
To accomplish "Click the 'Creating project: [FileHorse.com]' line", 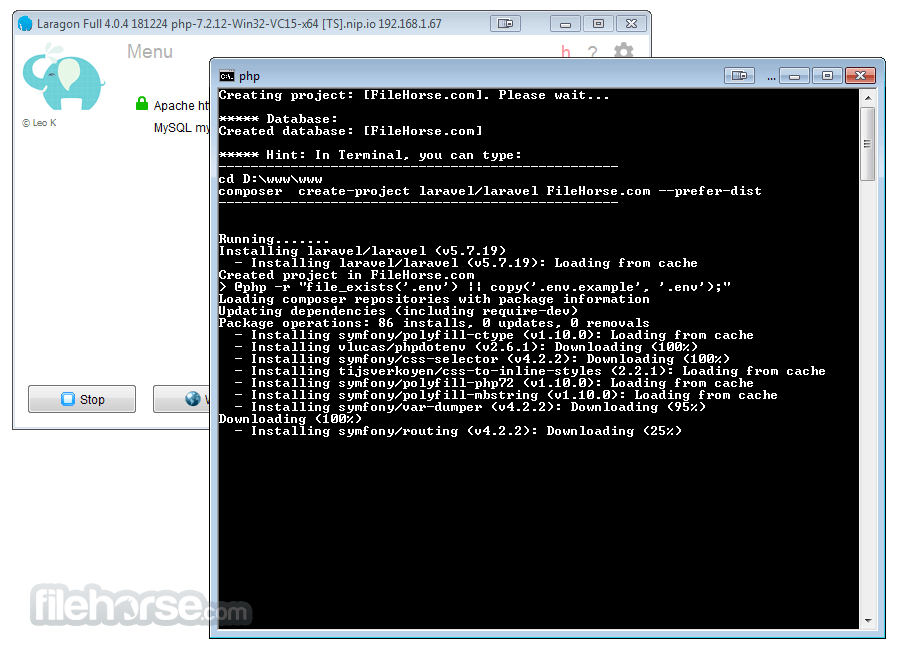I will click(x=413, y=95).
